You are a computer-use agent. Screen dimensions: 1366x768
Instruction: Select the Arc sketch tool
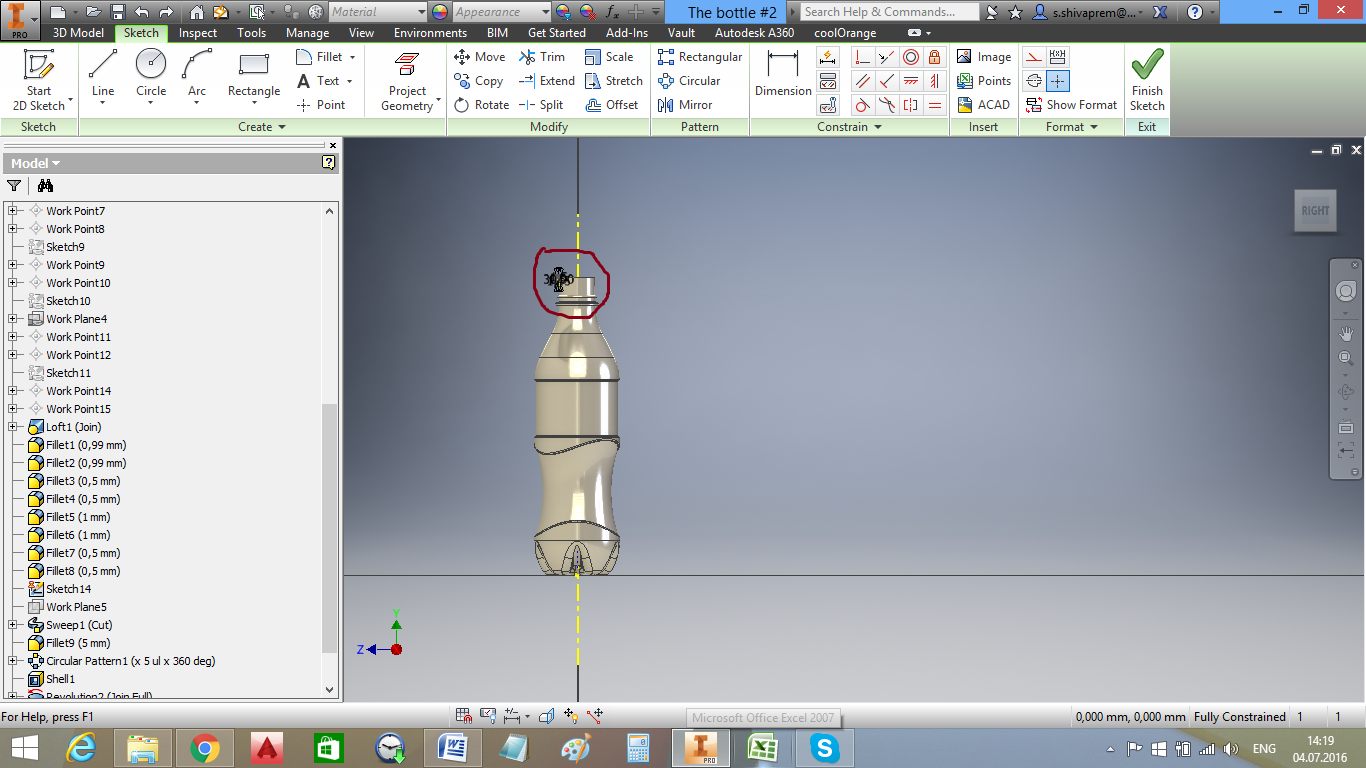(197, 78)
